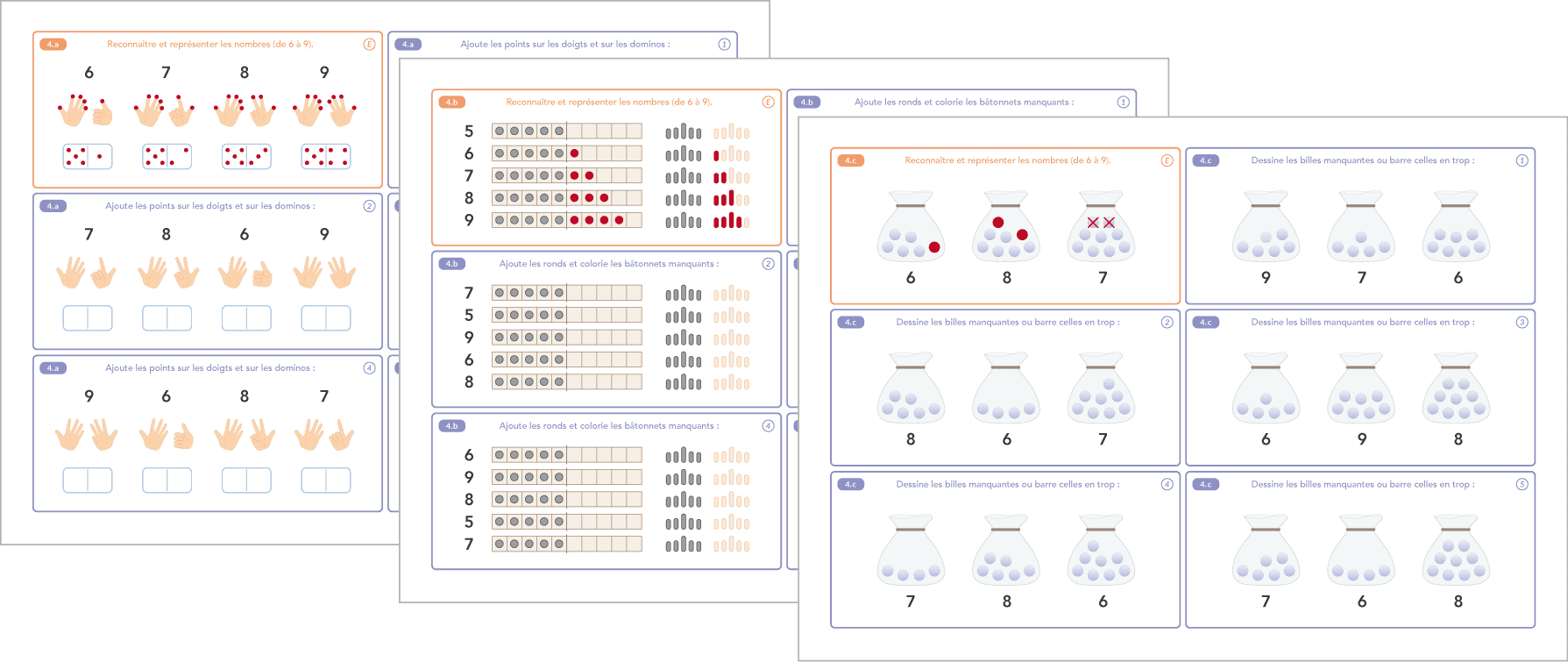The image size is (1568, 662).
Task: Click the circled 2 on the 4.b sheet
Action: (768, 264)
